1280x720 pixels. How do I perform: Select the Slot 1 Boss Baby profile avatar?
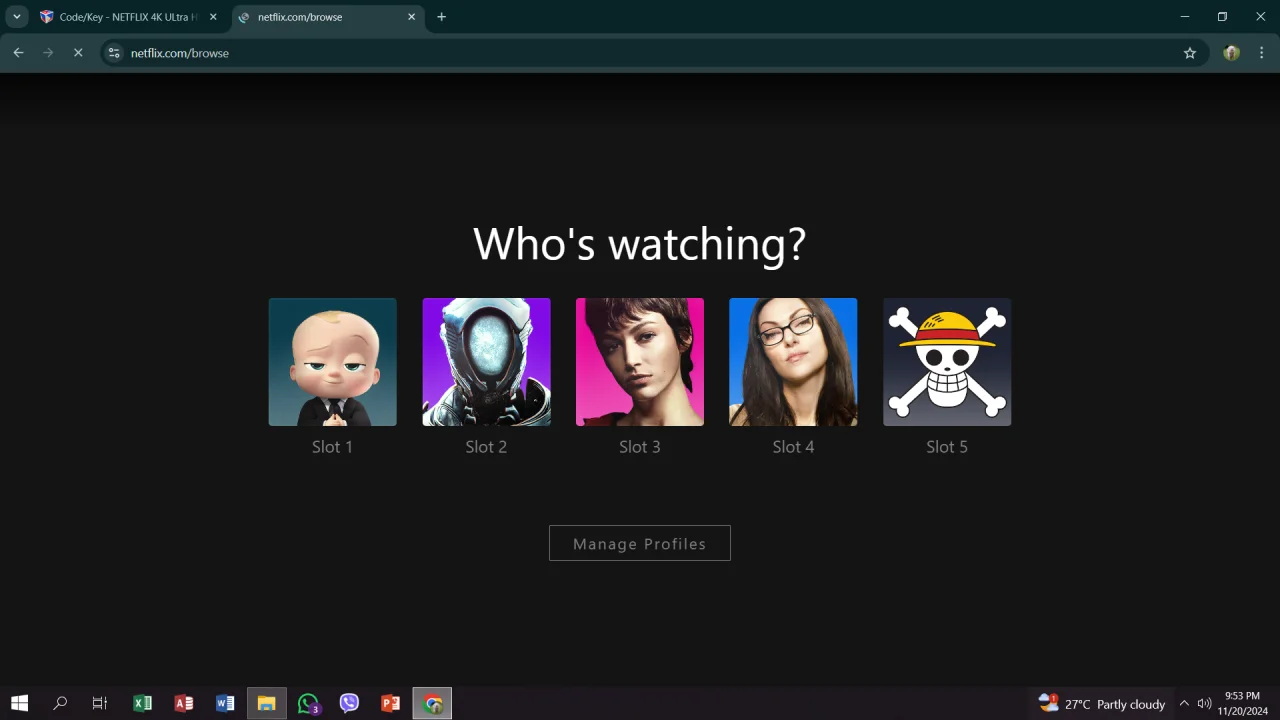click(332, 362)
